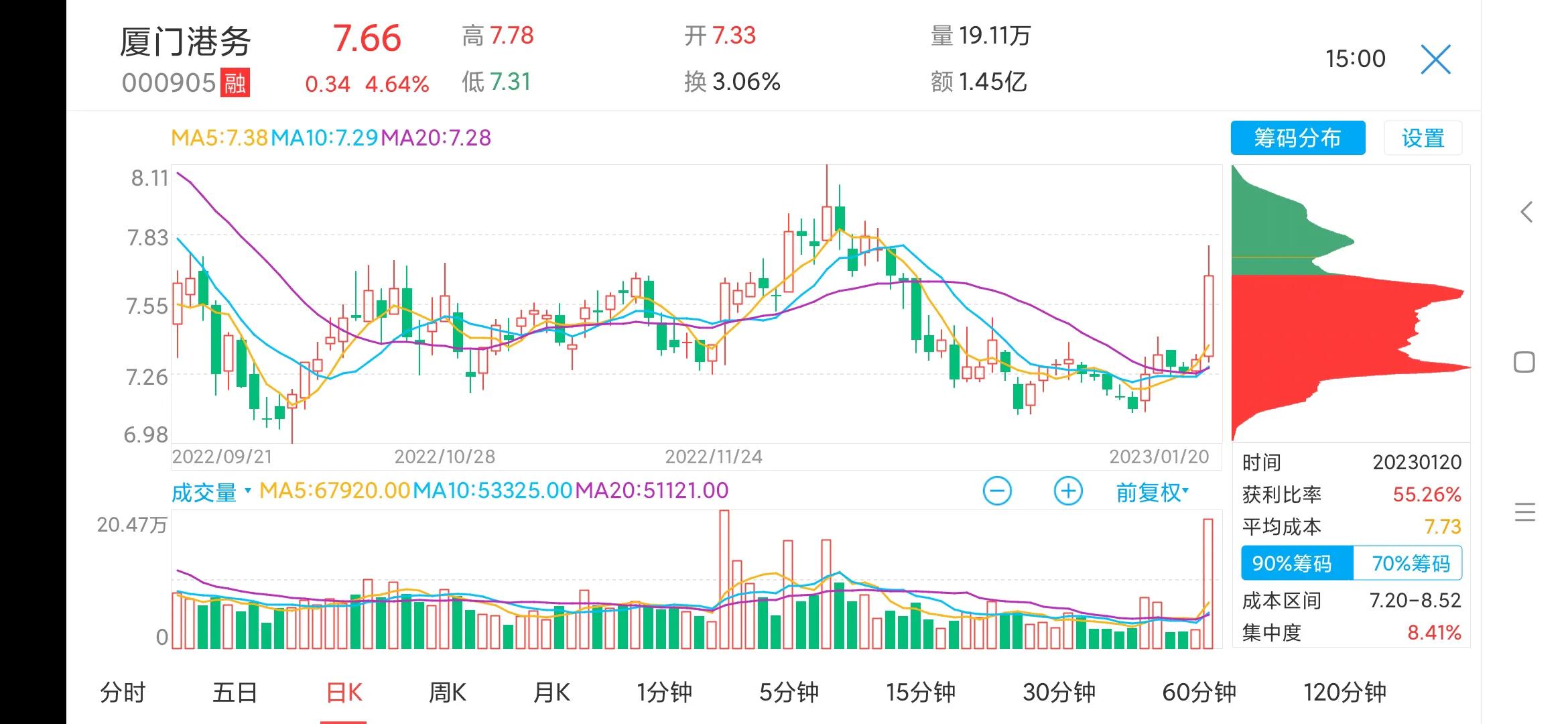Toggle the 筹码分布 chip distribution panel
This screenshot has height=724, width=1568.
click(1297, 138)
